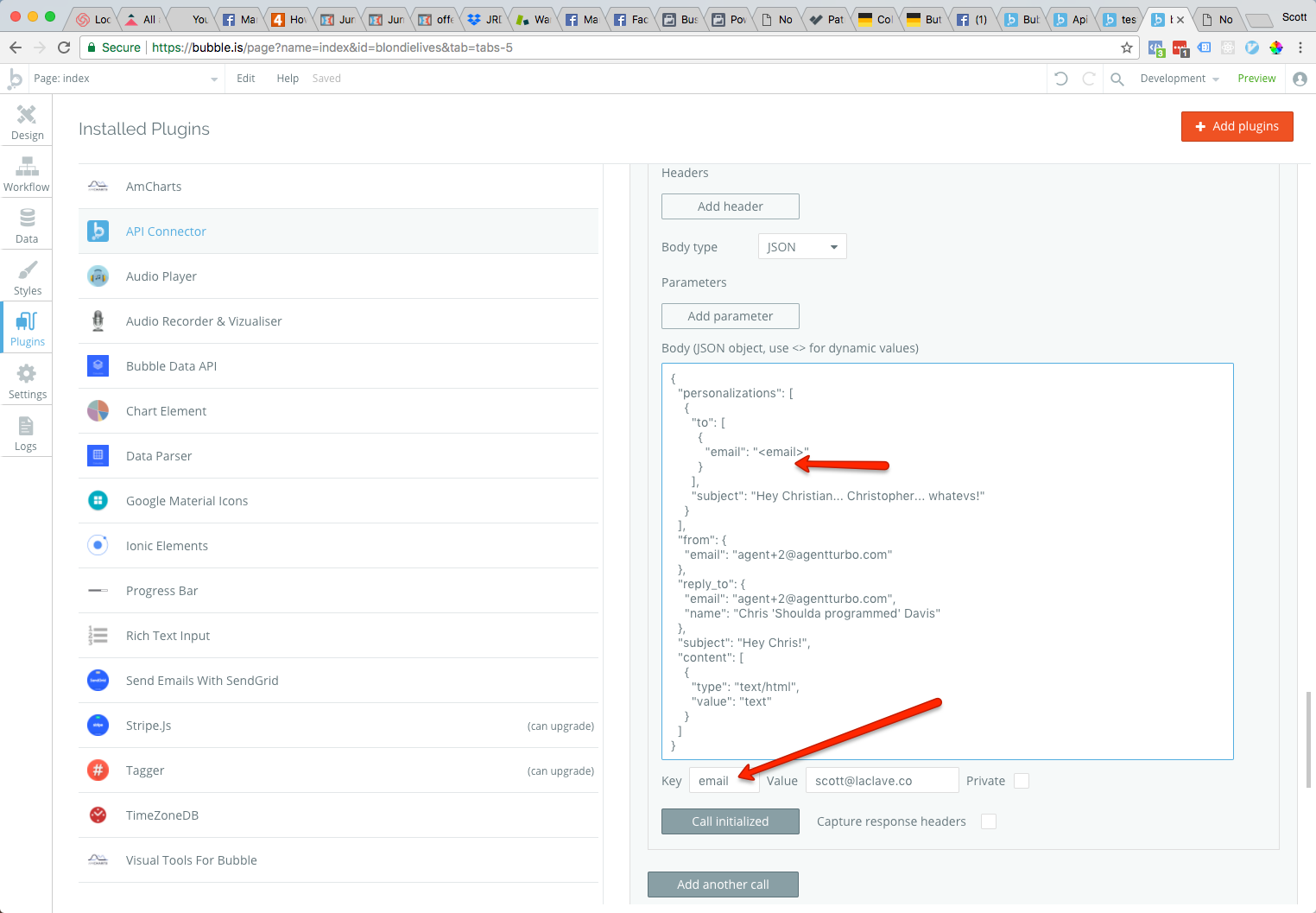Select the Progress Bar plugin
This screenshot has width=1316, height=913.
338,591
